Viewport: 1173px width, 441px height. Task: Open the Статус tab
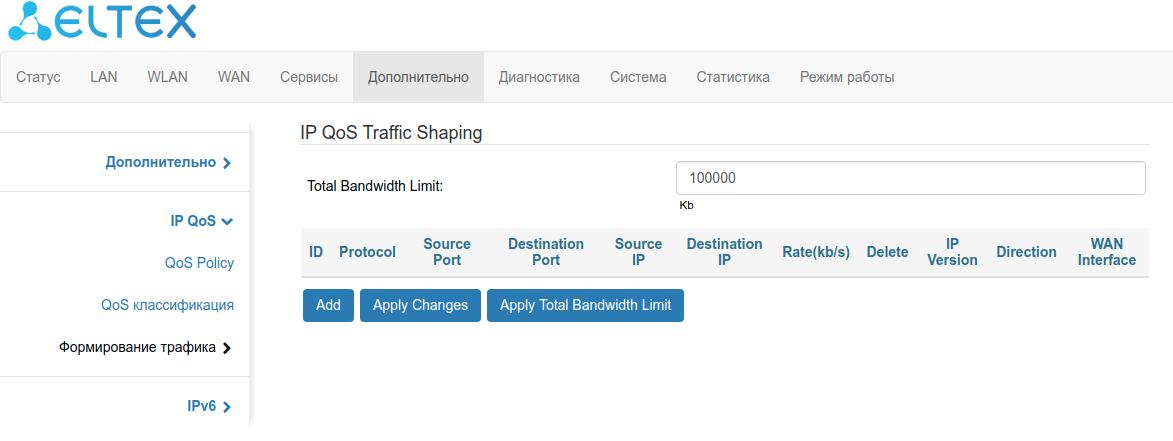click(39, 77)
